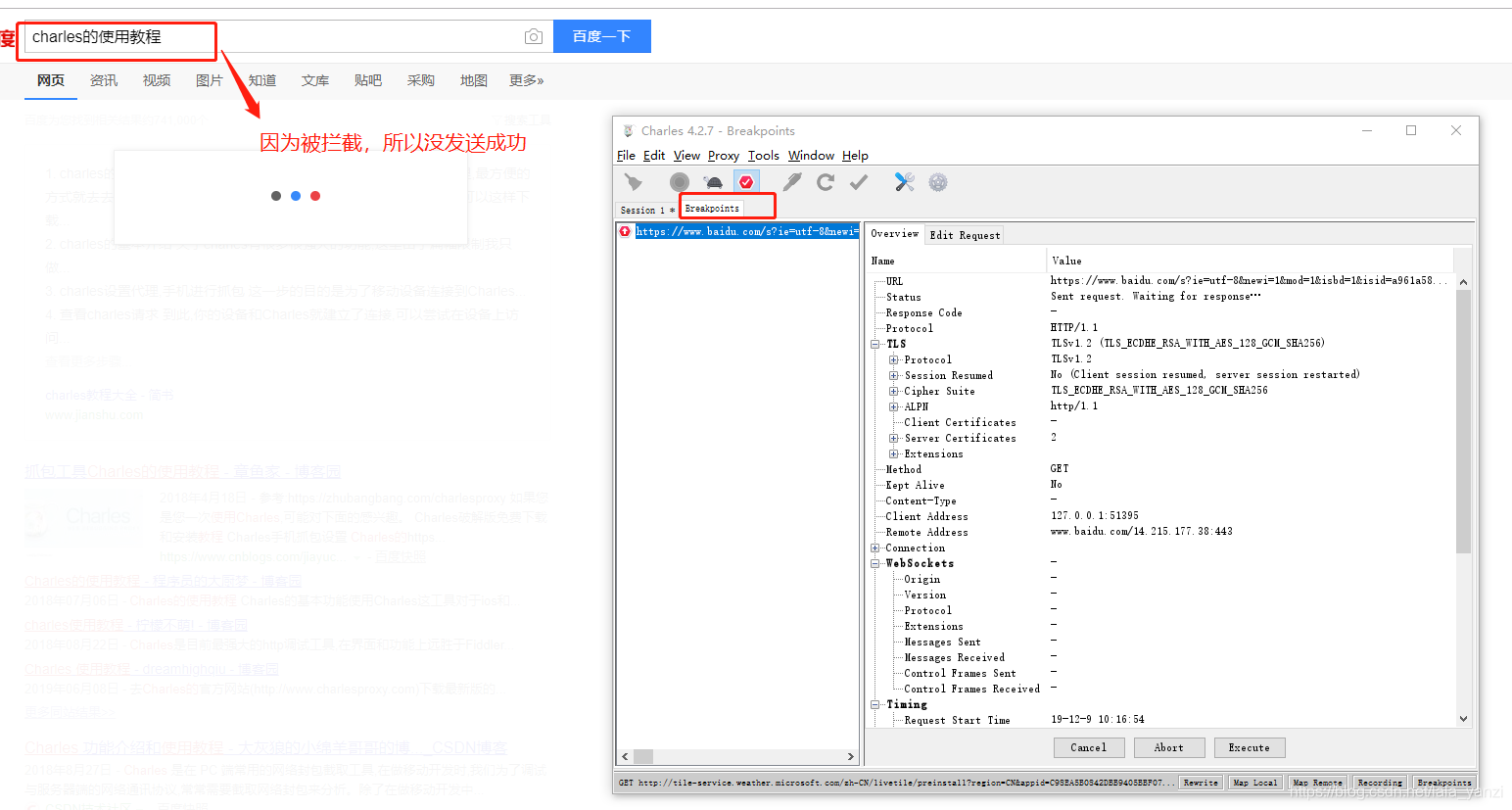Click the horizontal scrollbar right arrow in request list

[x=851, y=756]
